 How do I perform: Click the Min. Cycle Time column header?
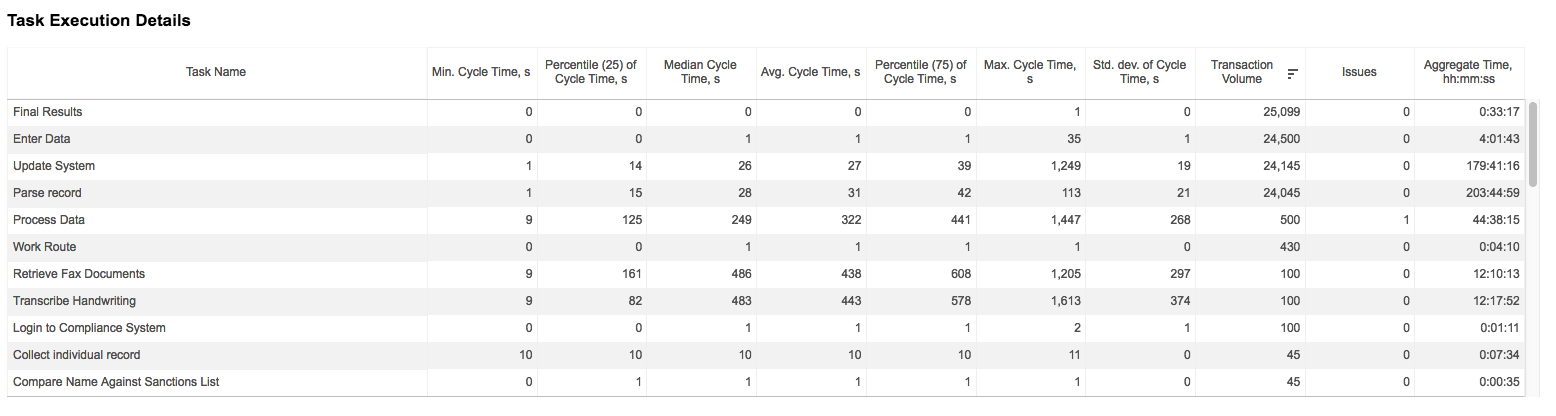coord(481,72)
